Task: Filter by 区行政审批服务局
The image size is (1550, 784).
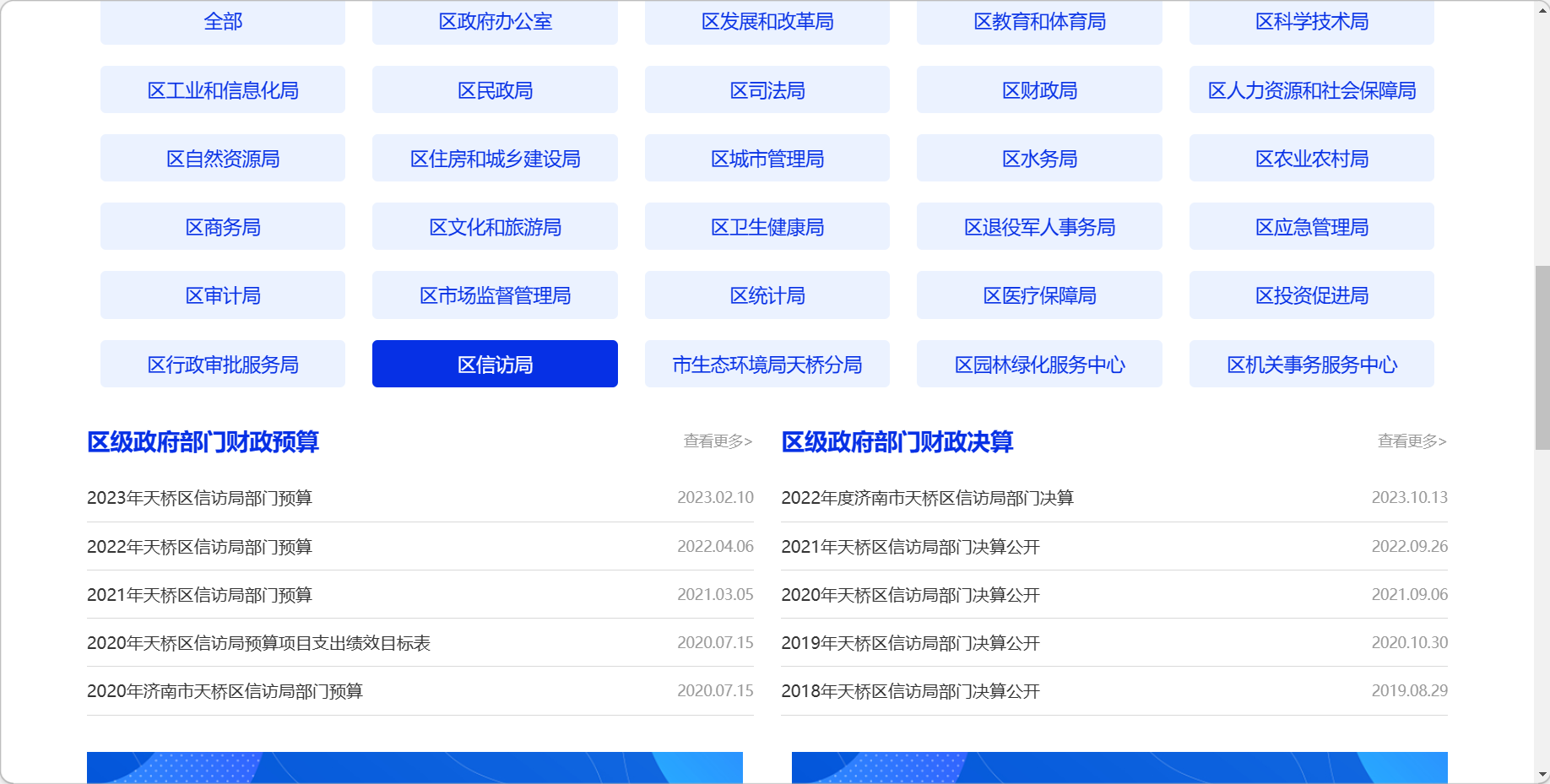Action: pyautogui.click(x=223, y=364)
